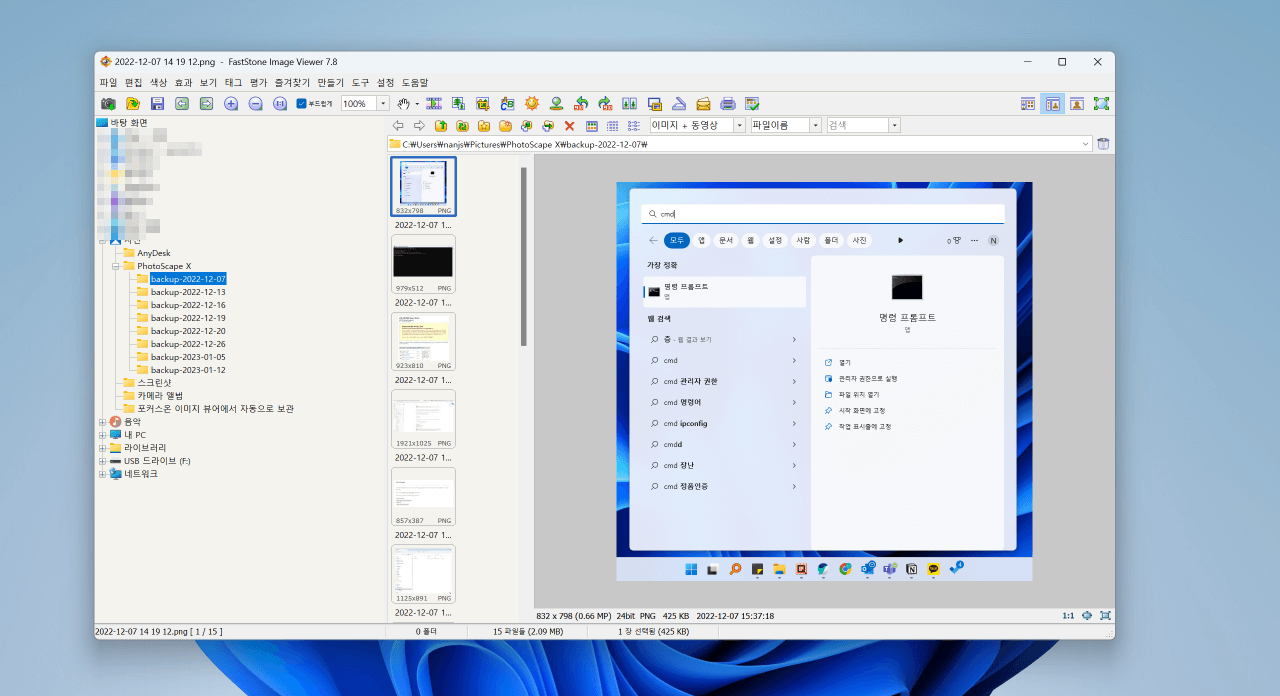1280x696 pixels.
Task: Select the AnyDesk folder
Action: tap(154, 253)
